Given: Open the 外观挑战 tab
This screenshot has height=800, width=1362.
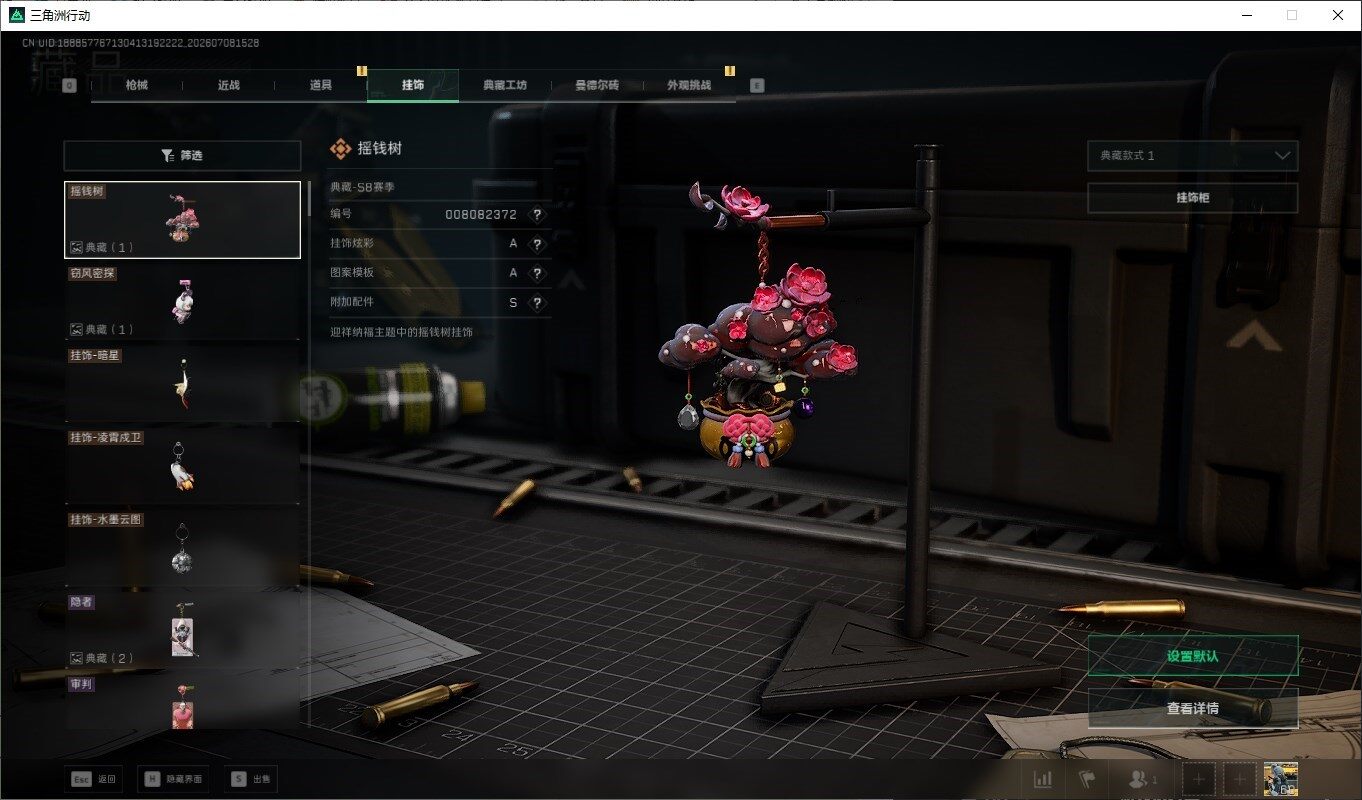Looking at the screenshot, I should 689,85.
